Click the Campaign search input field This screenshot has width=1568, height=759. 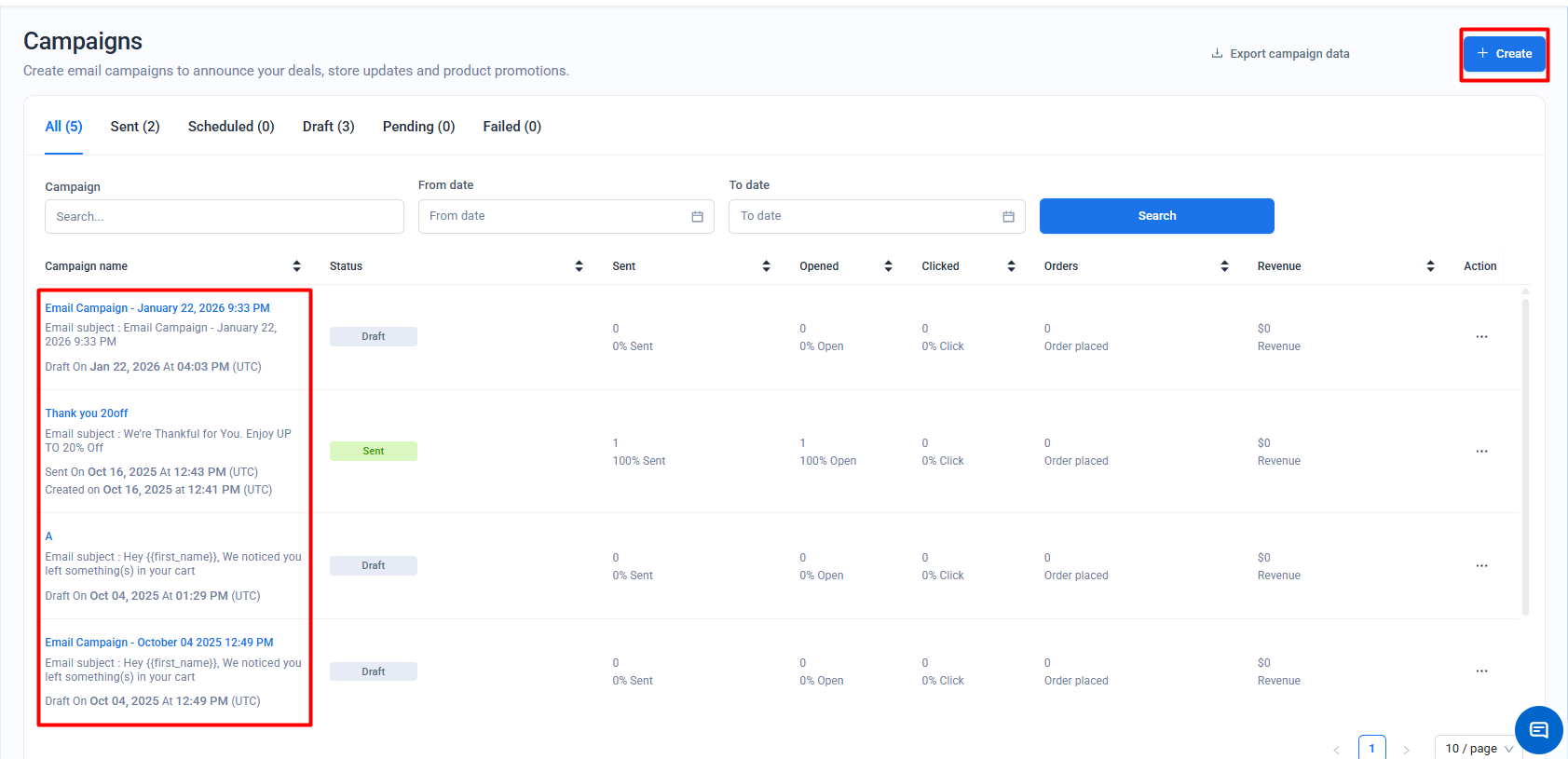click(224, 217)
